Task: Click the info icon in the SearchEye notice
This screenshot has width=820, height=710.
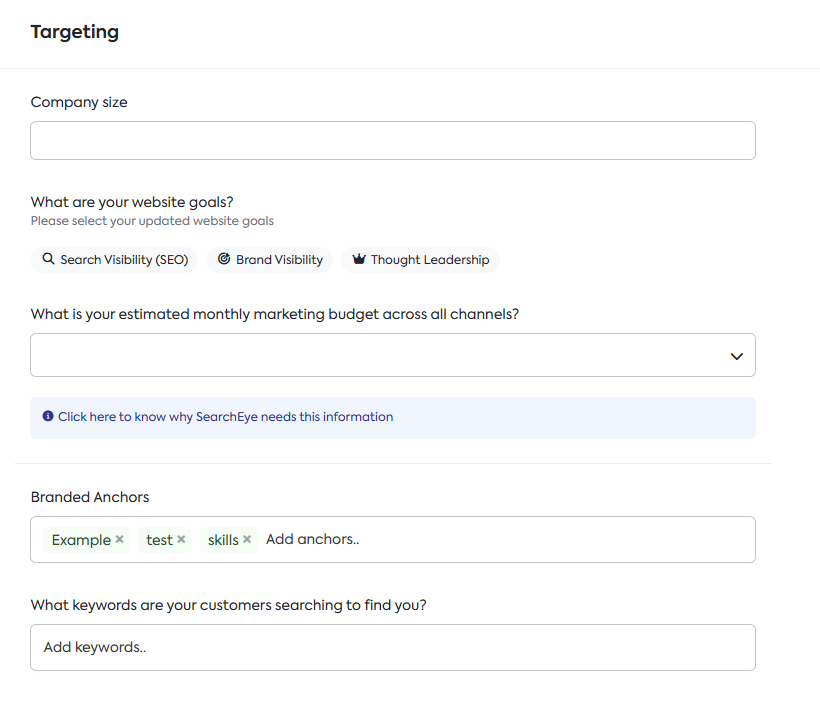Action: coord(48,416)
